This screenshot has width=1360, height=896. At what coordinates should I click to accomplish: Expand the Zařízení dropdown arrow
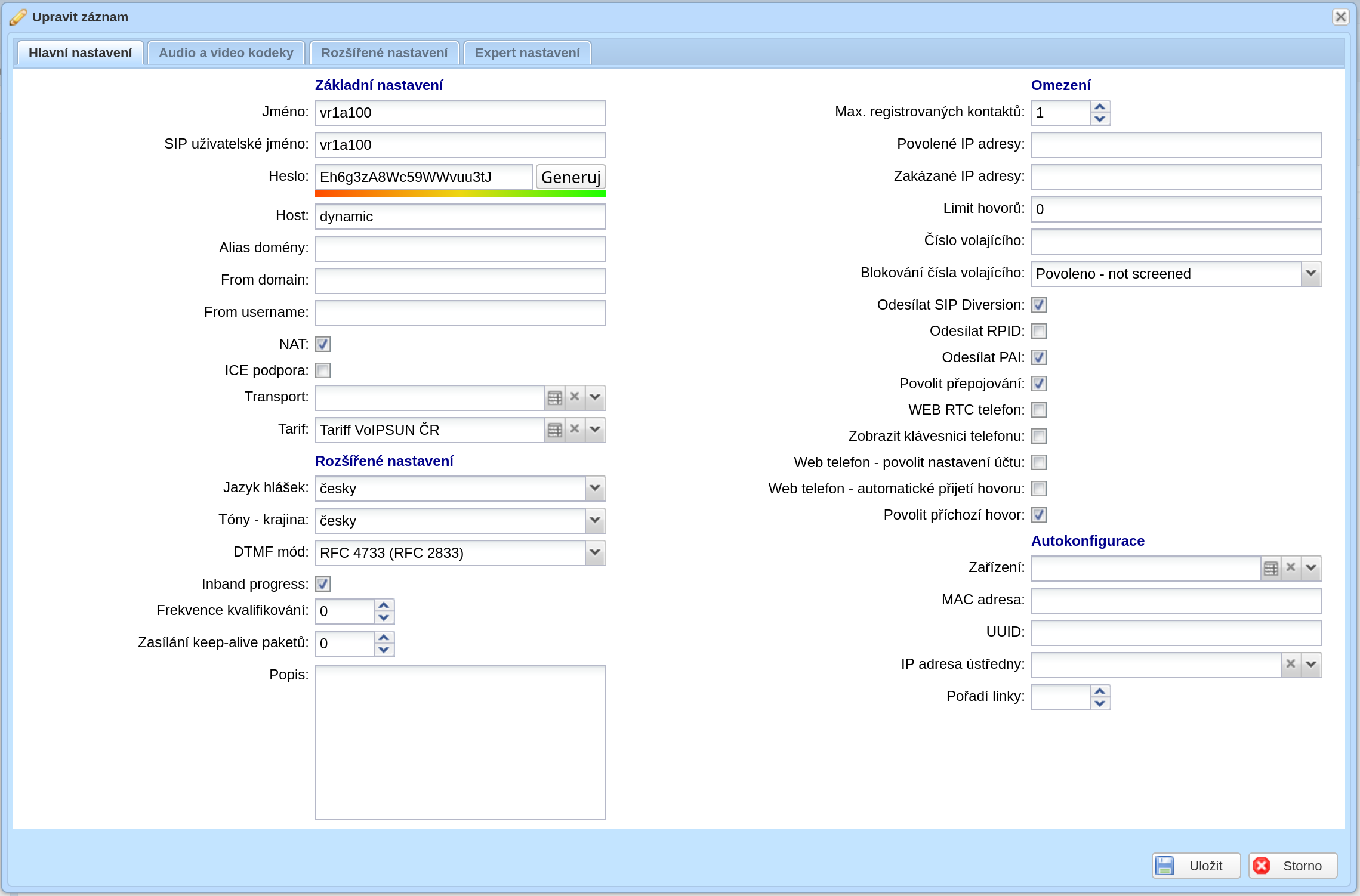click(x=1311, y=568)
